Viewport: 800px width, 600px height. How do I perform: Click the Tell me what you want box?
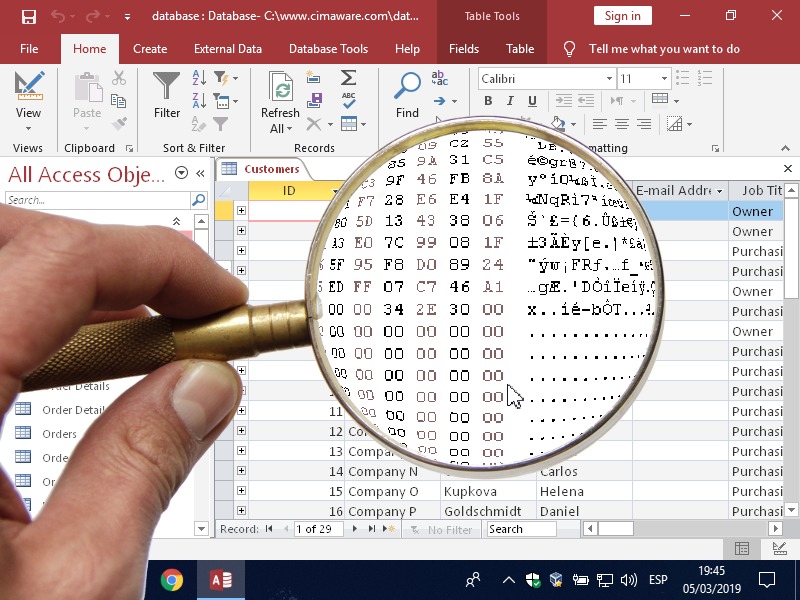pyautogui.click(x=664, y=49)
